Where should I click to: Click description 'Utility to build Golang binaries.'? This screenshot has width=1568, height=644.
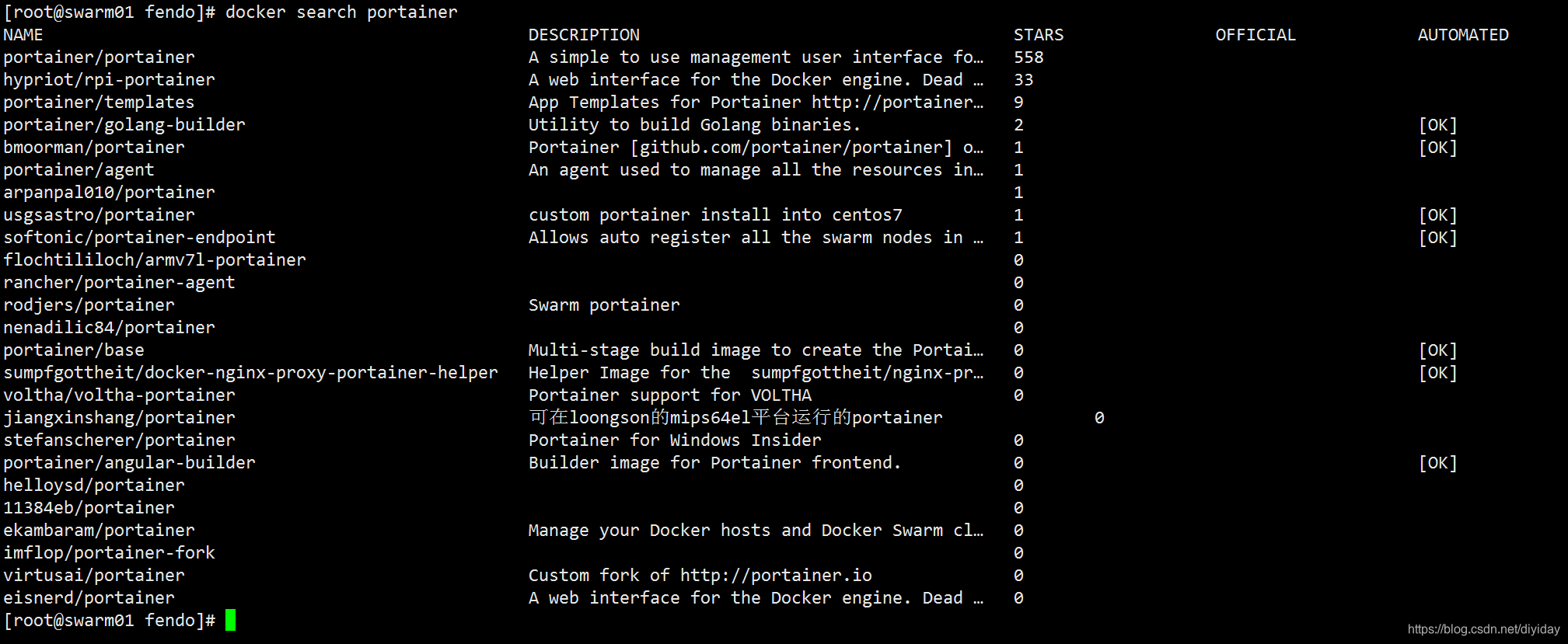pos(695,125)
